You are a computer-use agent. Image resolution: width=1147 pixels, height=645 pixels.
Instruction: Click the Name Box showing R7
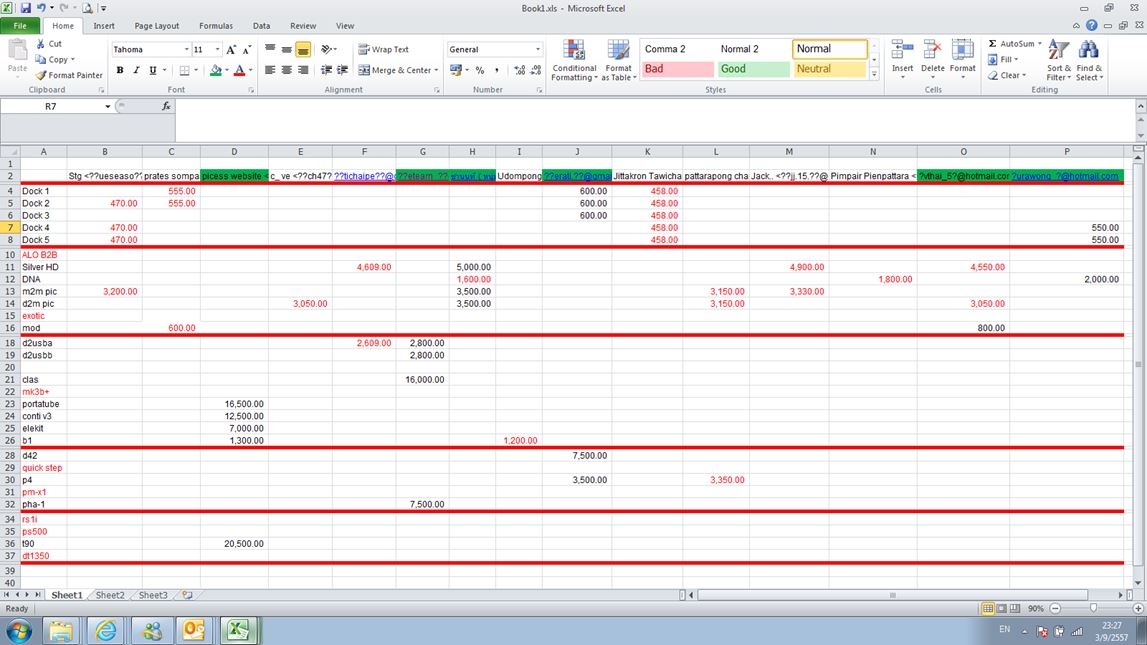(x=50, y=106)
